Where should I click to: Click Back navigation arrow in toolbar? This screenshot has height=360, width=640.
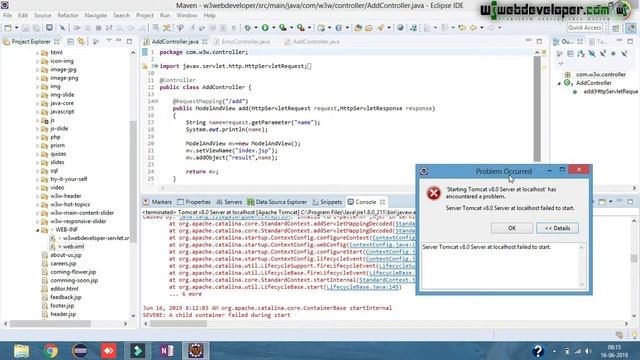point(473,28)
